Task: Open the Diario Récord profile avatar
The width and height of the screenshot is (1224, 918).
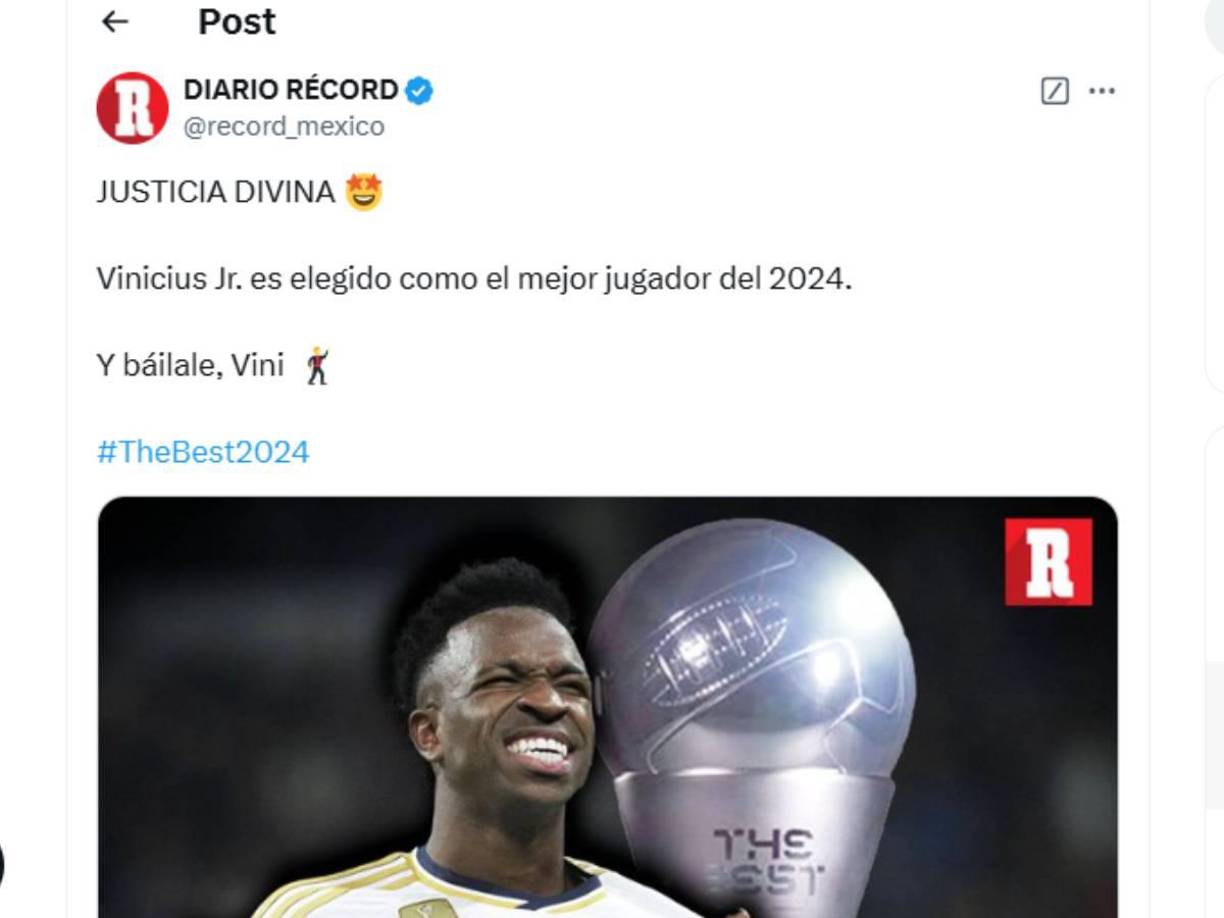Action: pos(132,107)
